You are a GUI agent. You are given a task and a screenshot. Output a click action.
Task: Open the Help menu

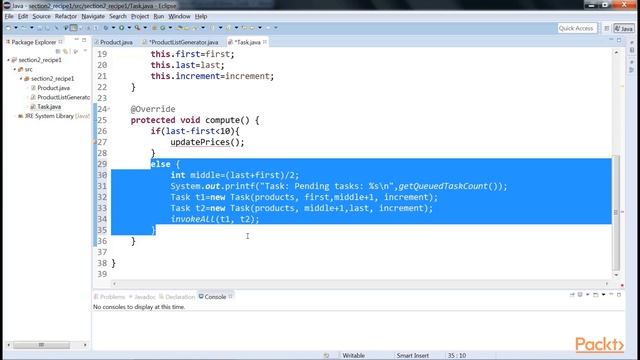click(x=201, y=16)
